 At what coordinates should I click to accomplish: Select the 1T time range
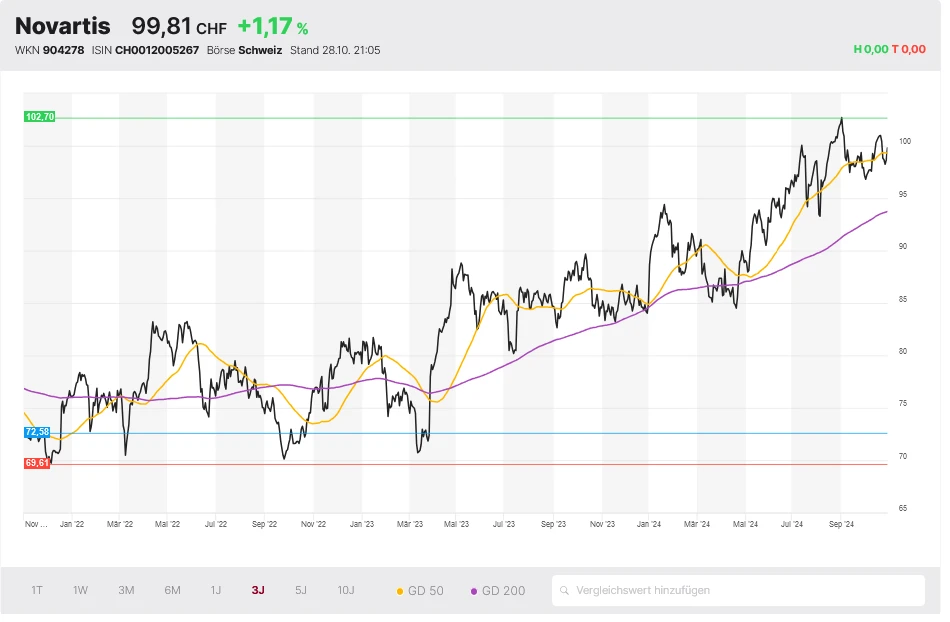37,590
